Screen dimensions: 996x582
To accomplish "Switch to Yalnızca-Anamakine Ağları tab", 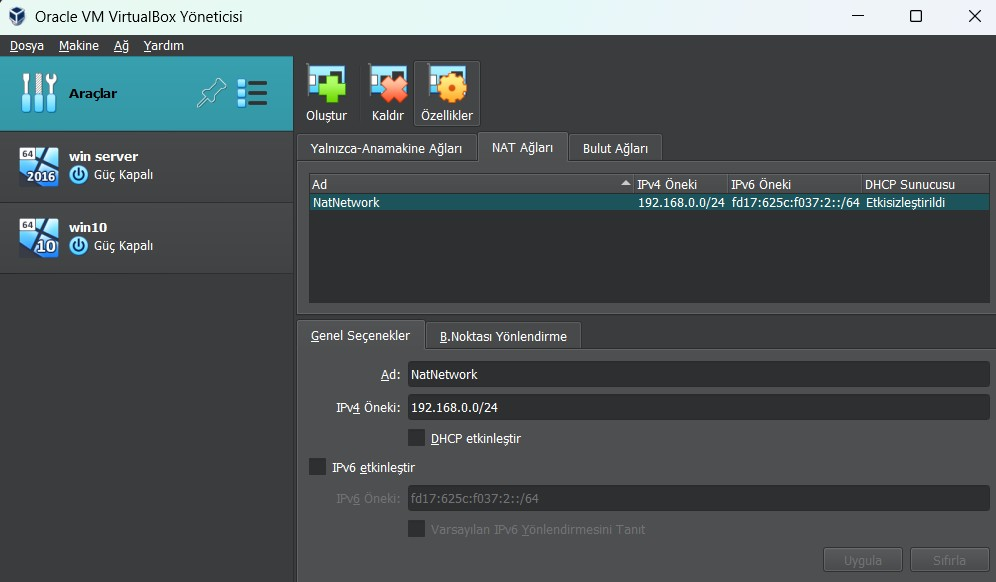I will (386, 148).
